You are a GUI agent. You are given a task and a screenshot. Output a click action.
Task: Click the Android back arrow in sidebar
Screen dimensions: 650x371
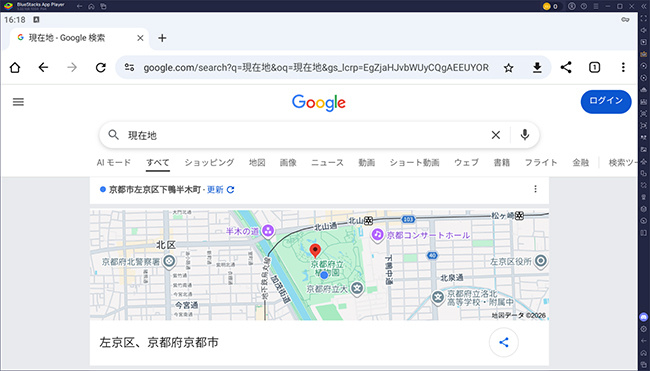pos(643,341)
